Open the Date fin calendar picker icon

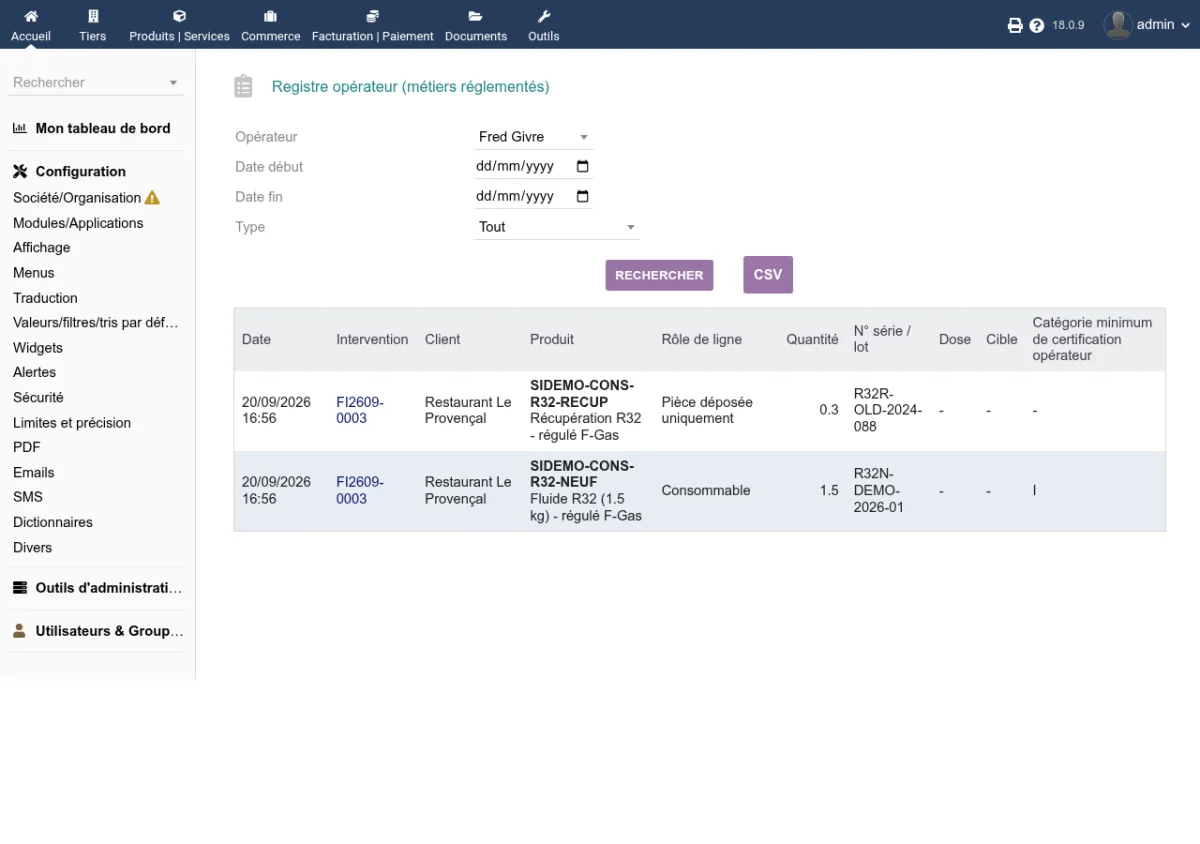click(583, 197)
